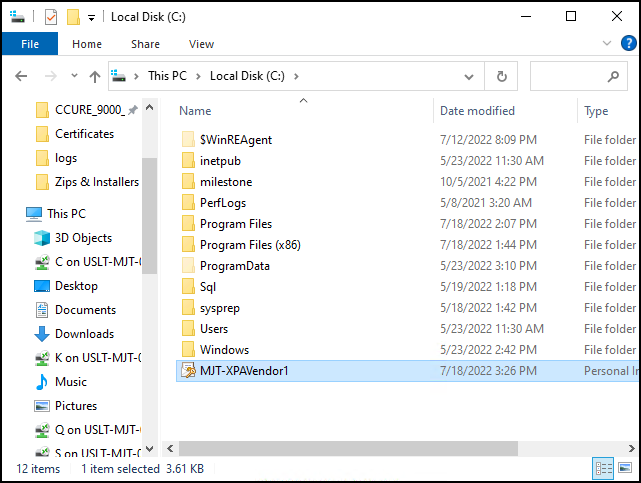Click the Properties icon in quick access toolbar
The image size is (641, 483).
51,17
